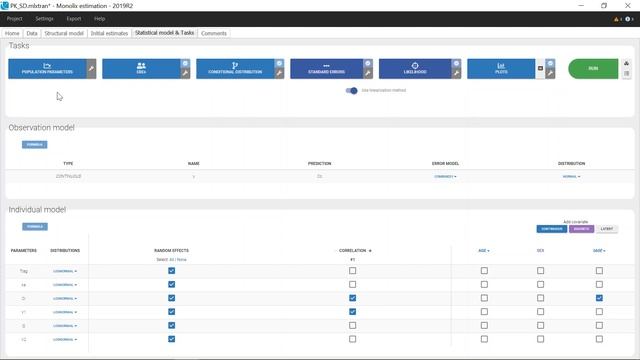Run the Standard Errors task
The height and width of the screenshot is (360, 640).
tap(327, 69)
